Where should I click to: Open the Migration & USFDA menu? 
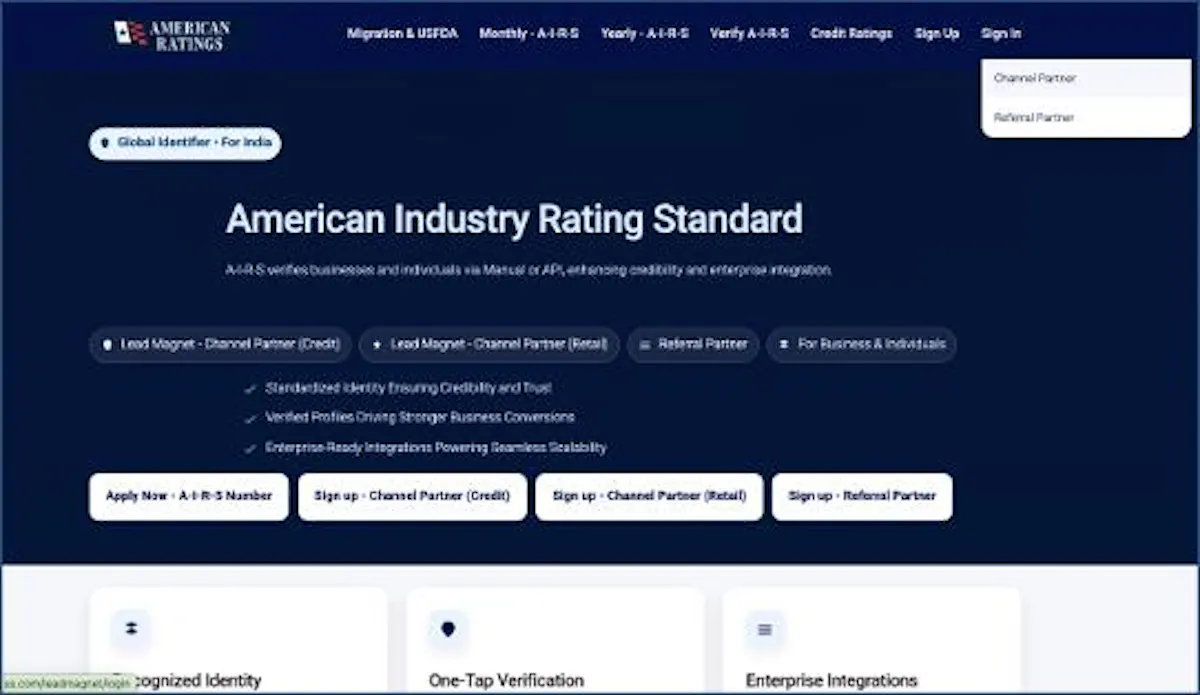click(x=402, y=34)
